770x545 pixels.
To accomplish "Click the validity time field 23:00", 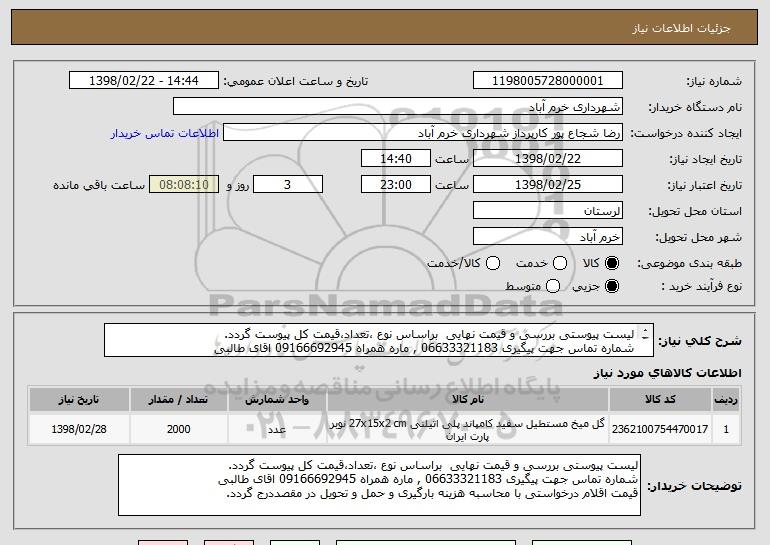I will point(396,185).
